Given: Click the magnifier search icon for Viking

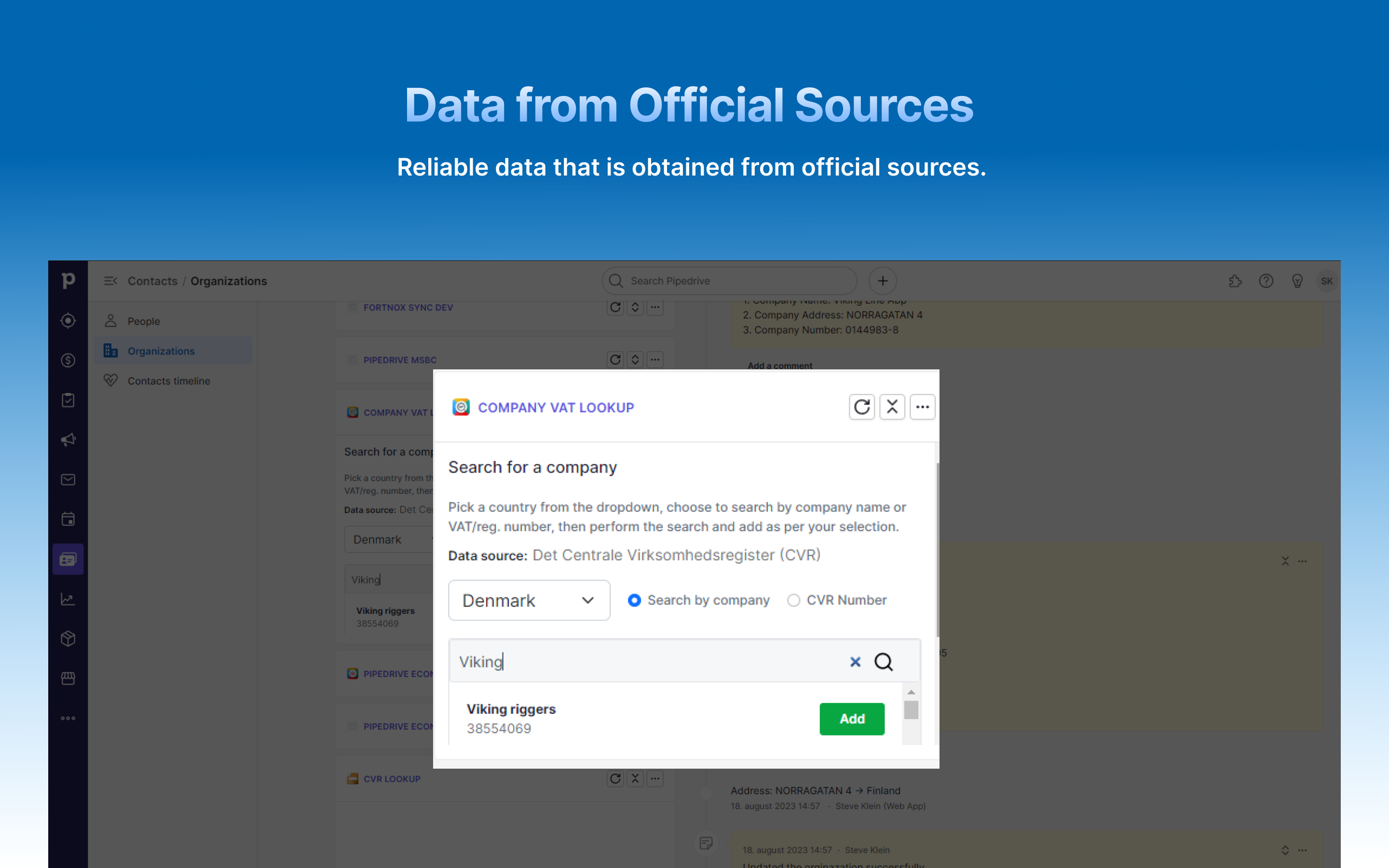Looking at the screenshot, I should coord(884,662).
